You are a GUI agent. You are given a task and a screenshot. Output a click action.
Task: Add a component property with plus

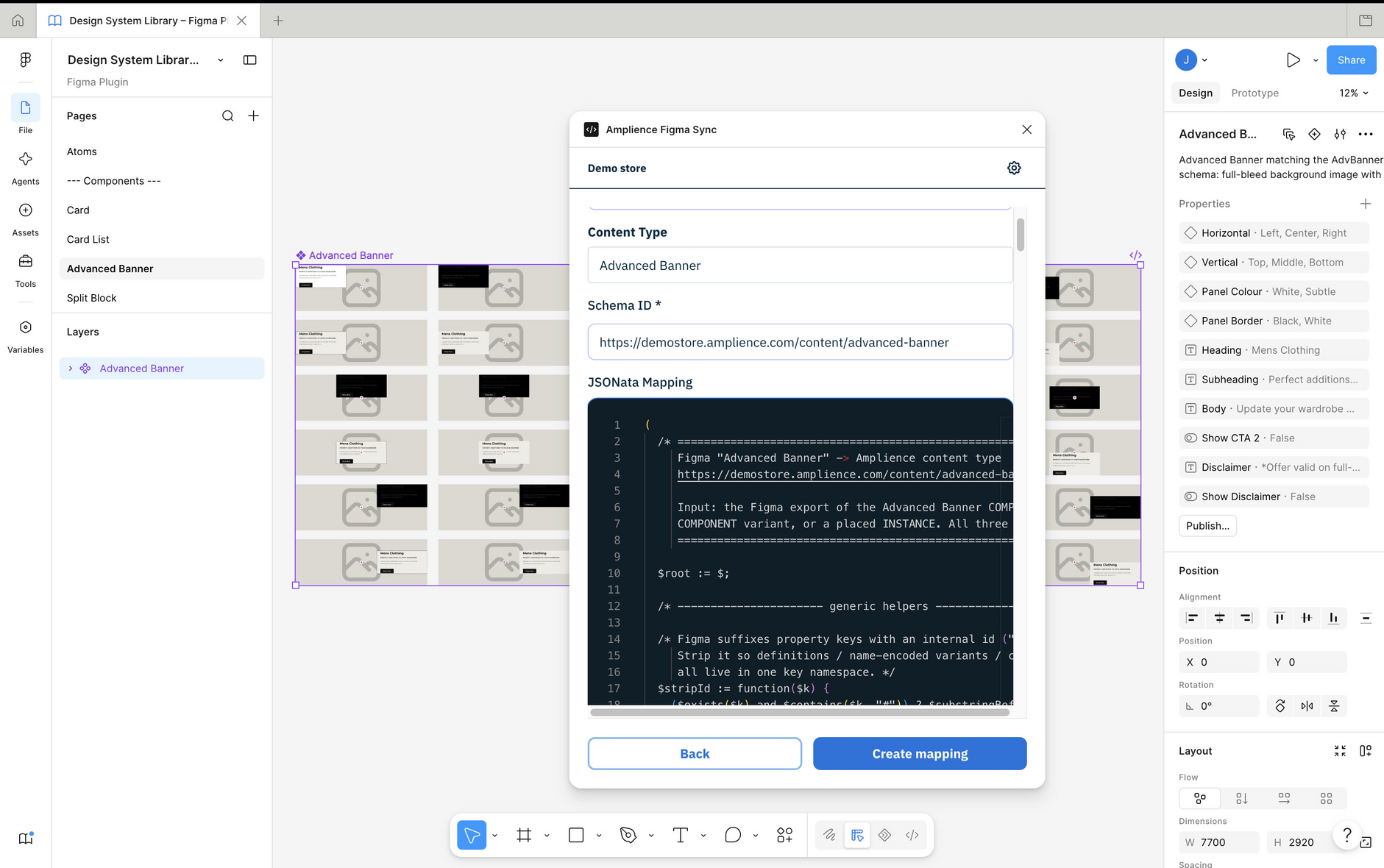[x=1366, y=204]
